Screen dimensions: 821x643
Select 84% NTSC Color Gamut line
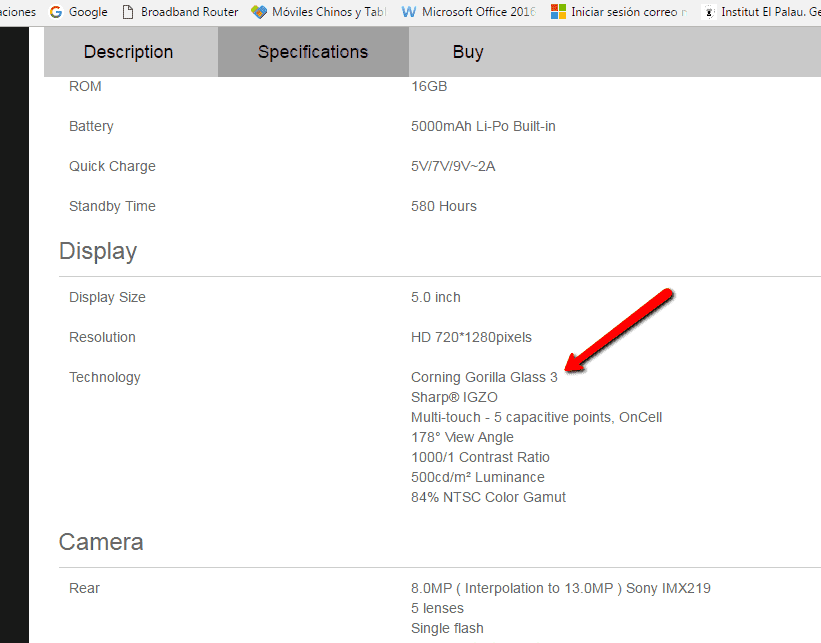[488, 497]
